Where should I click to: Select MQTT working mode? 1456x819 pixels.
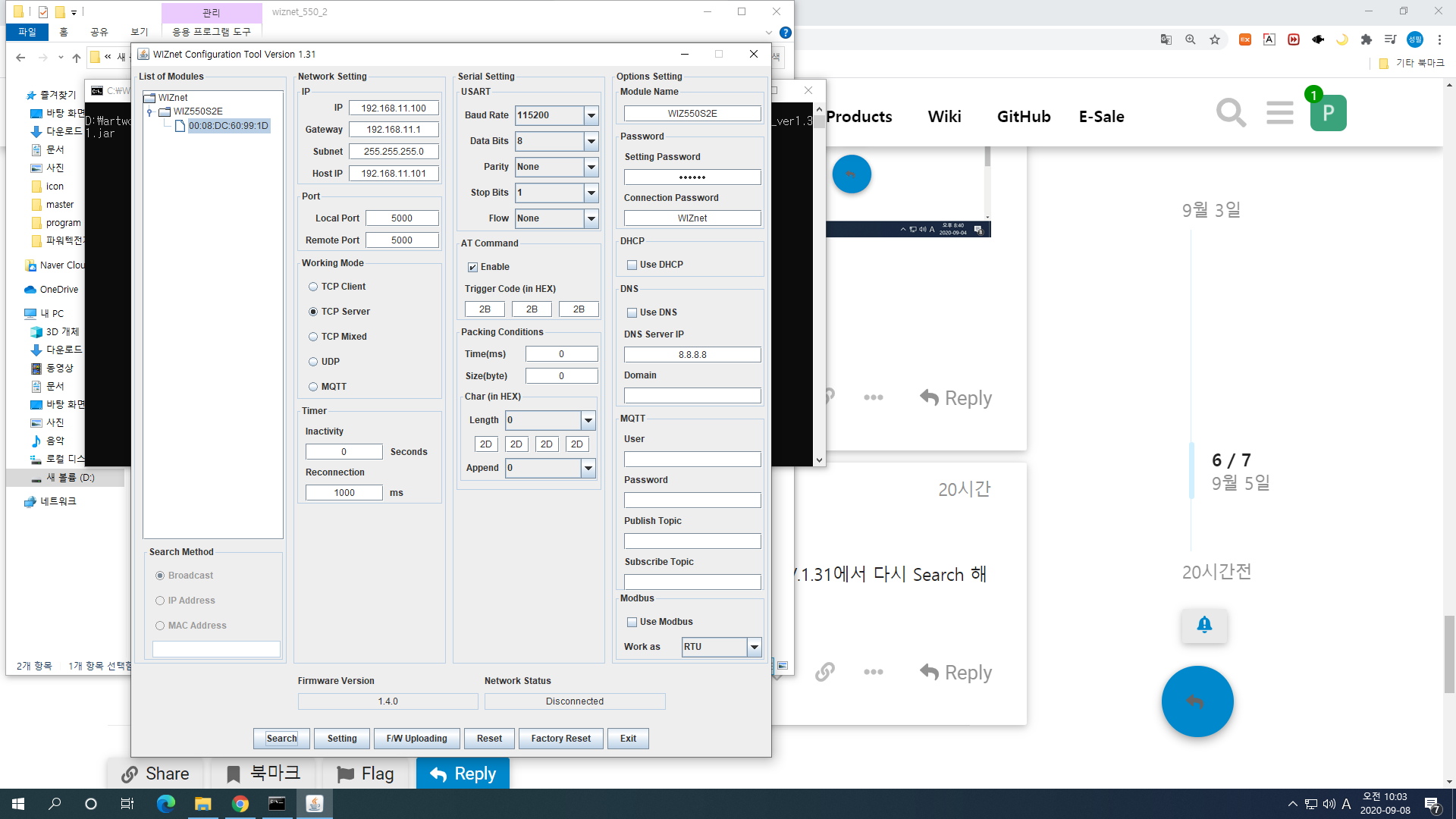tap(313, 387)
